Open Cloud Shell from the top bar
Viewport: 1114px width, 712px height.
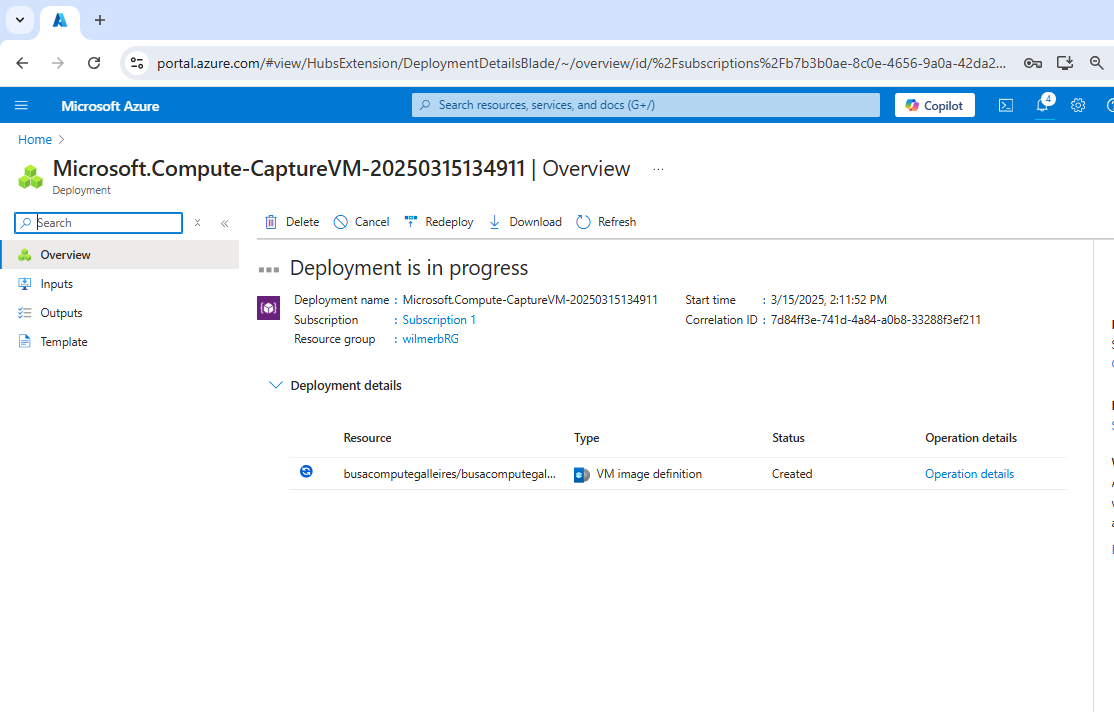pyautogui.click(x=1006, y=105)
